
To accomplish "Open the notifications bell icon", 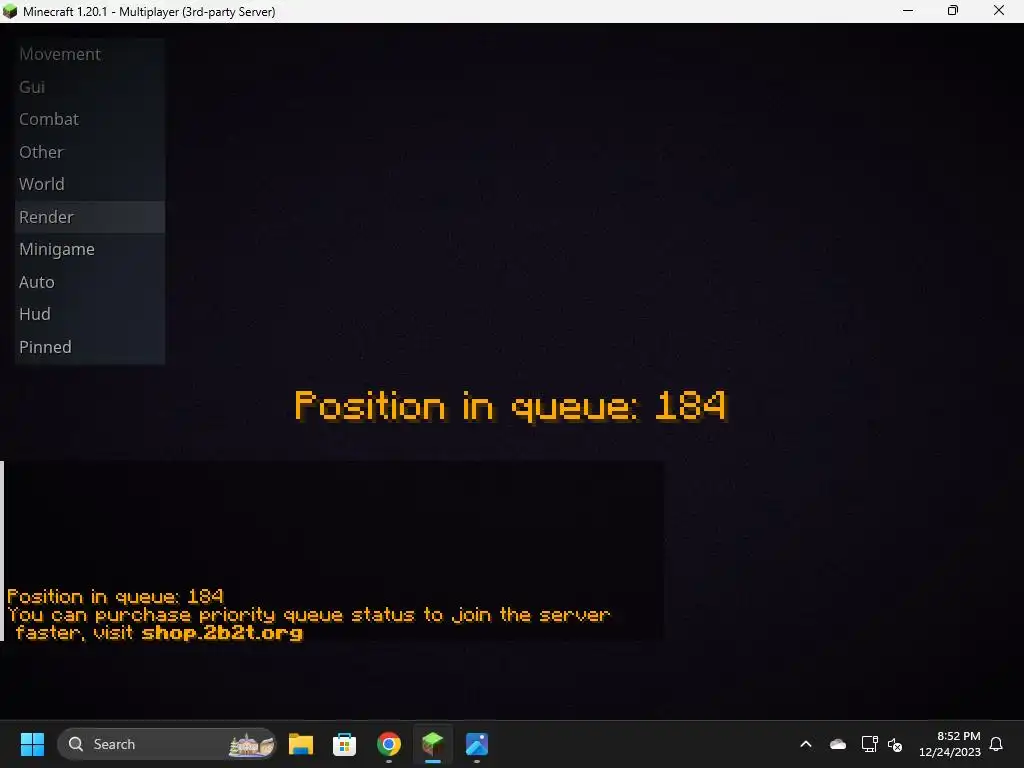I will pyautogui.click(x=997, y=744).
